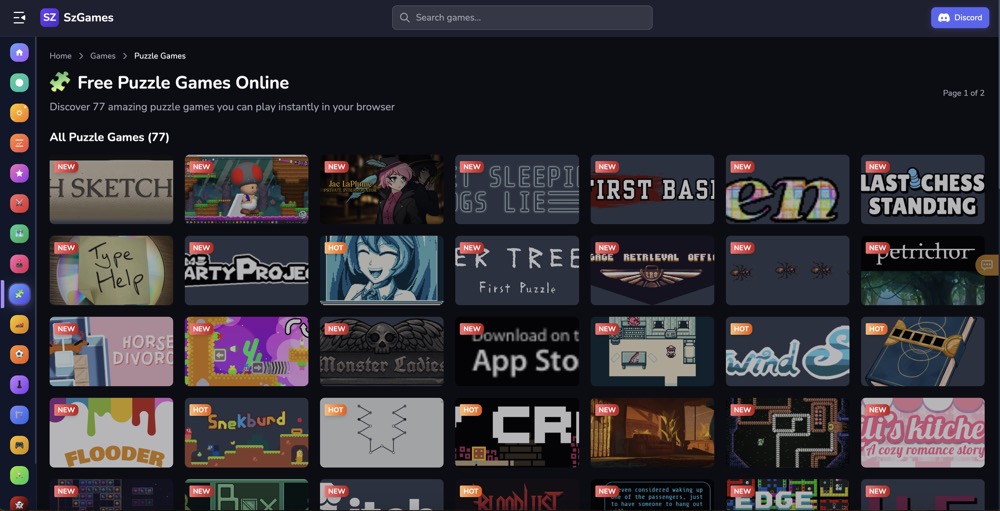Image resolution: width=1000 pixels, height=511 pixels.
Task: Open the purple chess pawn sidebar category
Action: point(19,385)
